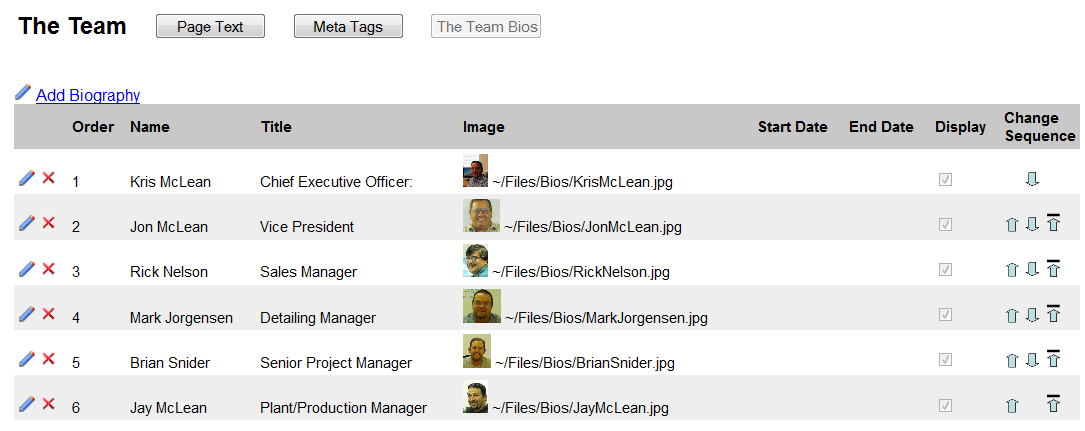The width and height of the screenshot is (1085, 431).
Task: Click Jon McLean's bio image thumbnail
Action: pyautogui.click(x=481, y=216)
